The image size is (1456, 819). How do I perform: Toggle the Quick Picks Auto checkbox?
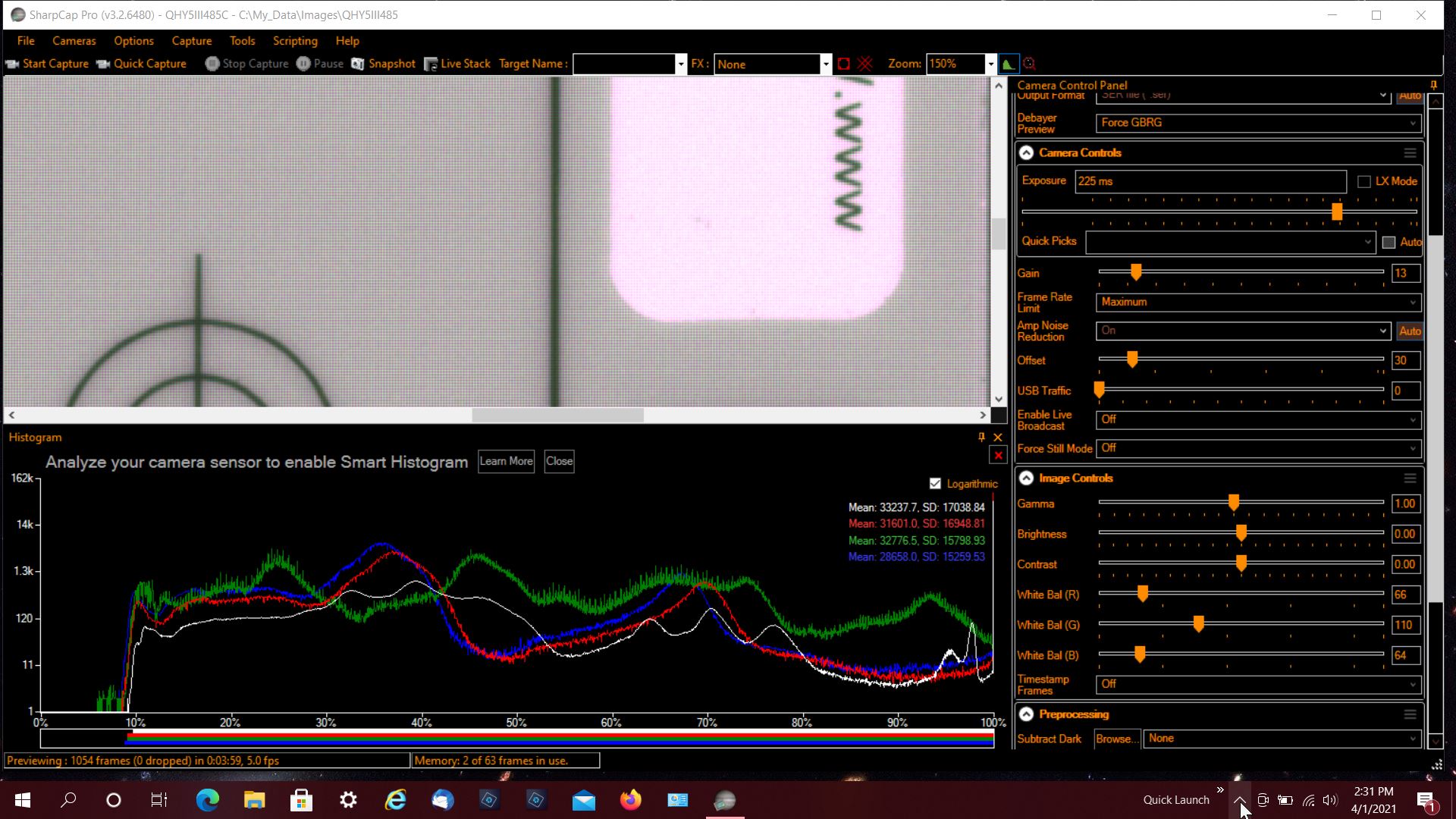(1388, 242)
